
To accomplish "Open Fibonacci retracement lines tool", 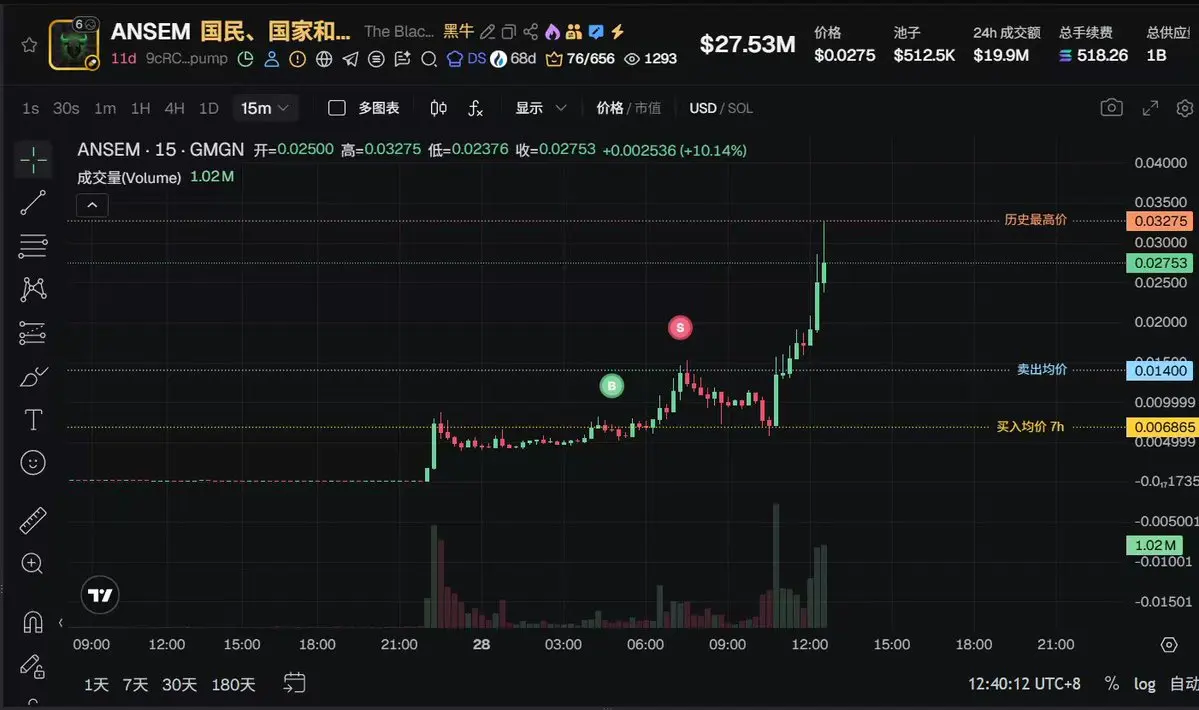I will 33,245.
